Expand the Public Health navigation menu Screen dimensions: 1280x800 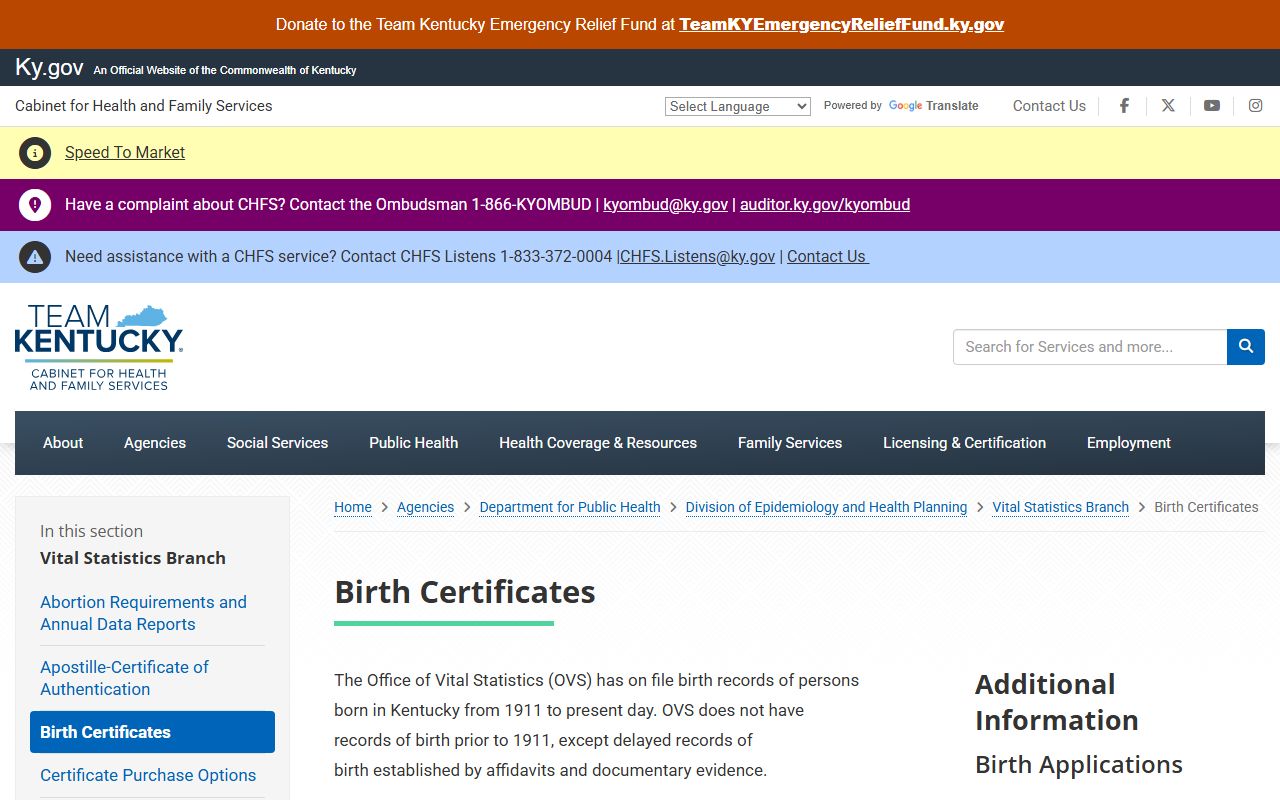click(x=413, y=443)
